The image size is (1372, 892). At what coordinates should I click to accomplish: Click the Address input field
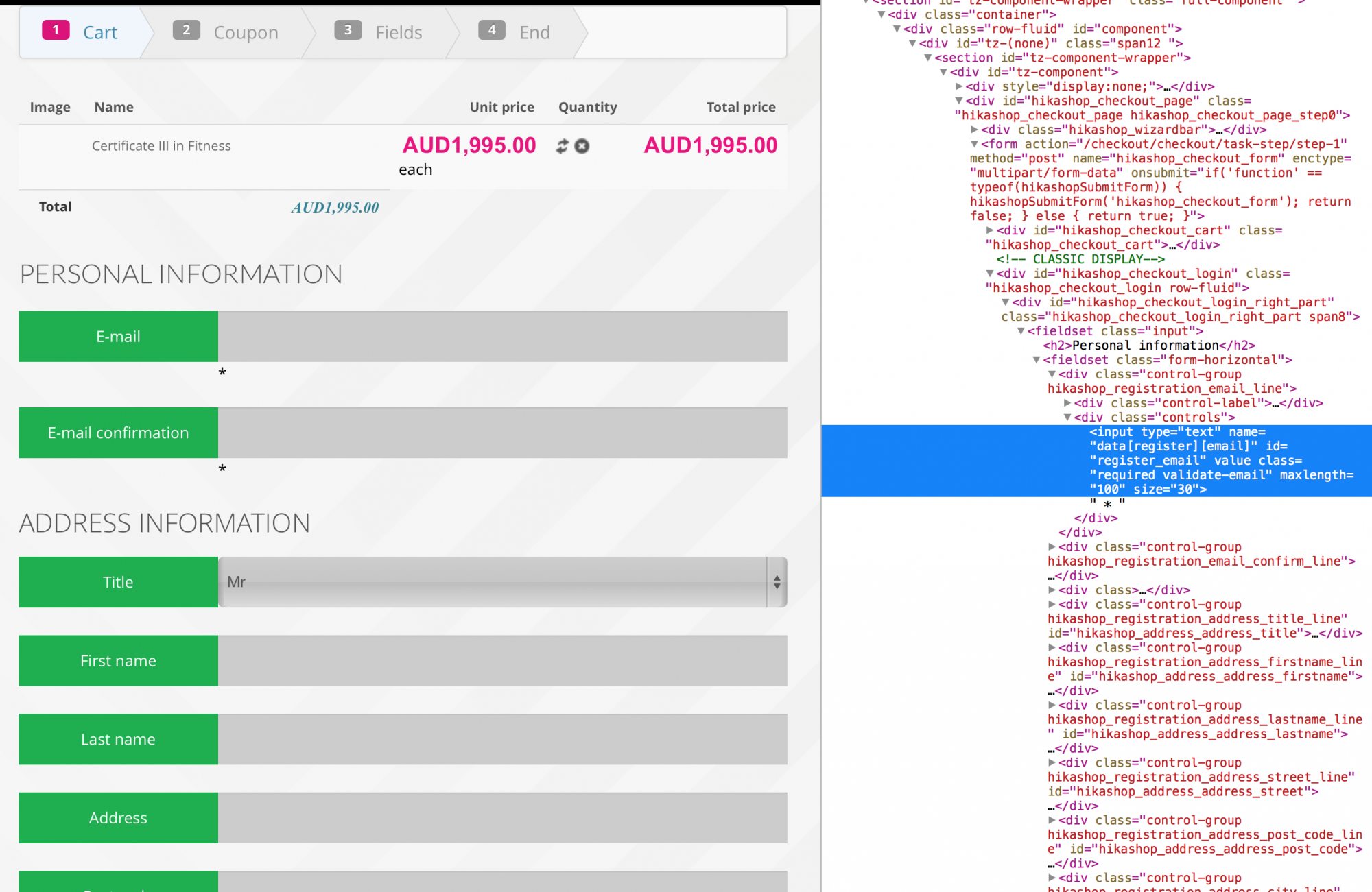[x=502, y=818]
